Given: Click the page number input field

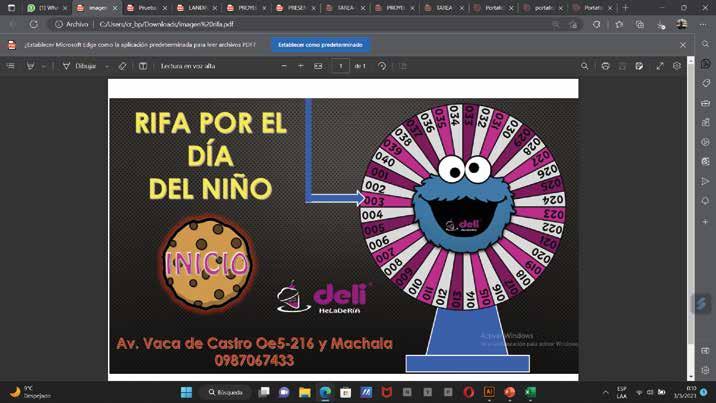Looking at the screenshot, I should (340, 66).
